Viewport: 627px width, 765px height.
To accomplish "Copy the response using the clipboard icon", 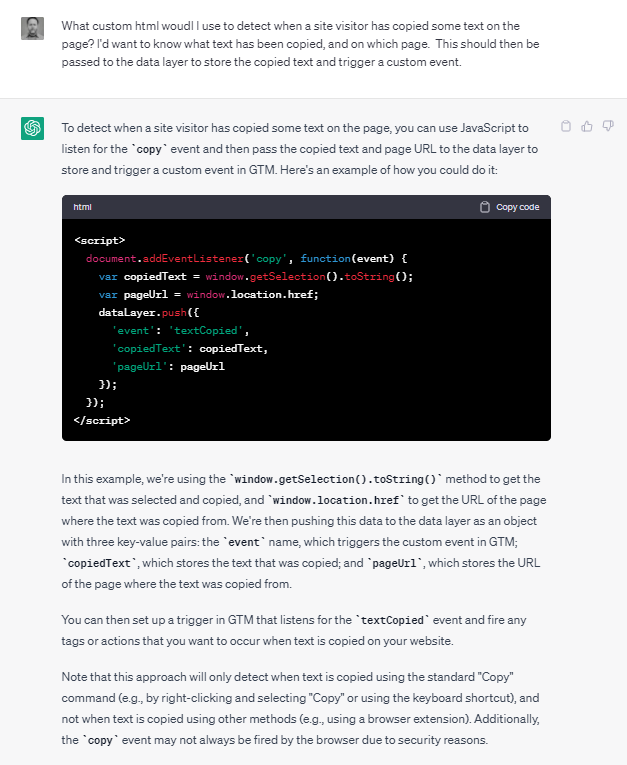I will click(x=566, y=126).
